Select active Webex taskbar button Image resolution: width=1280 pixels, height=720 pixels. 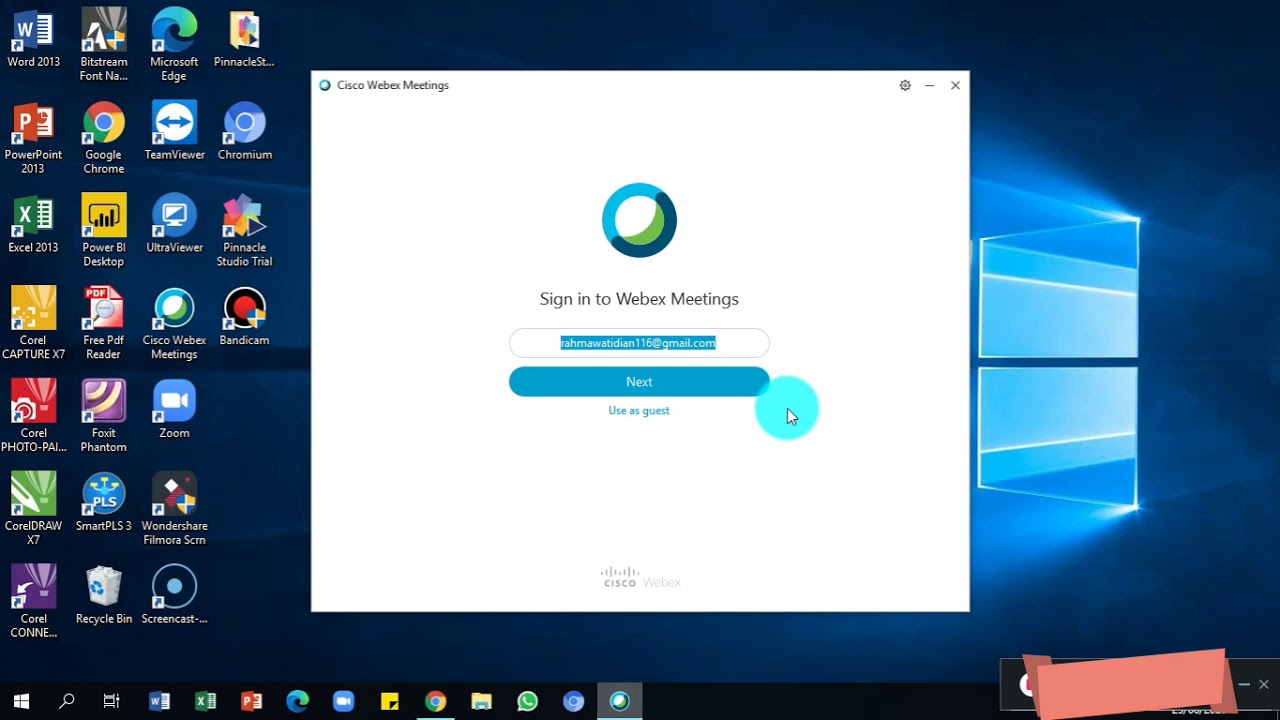[619, 701]
